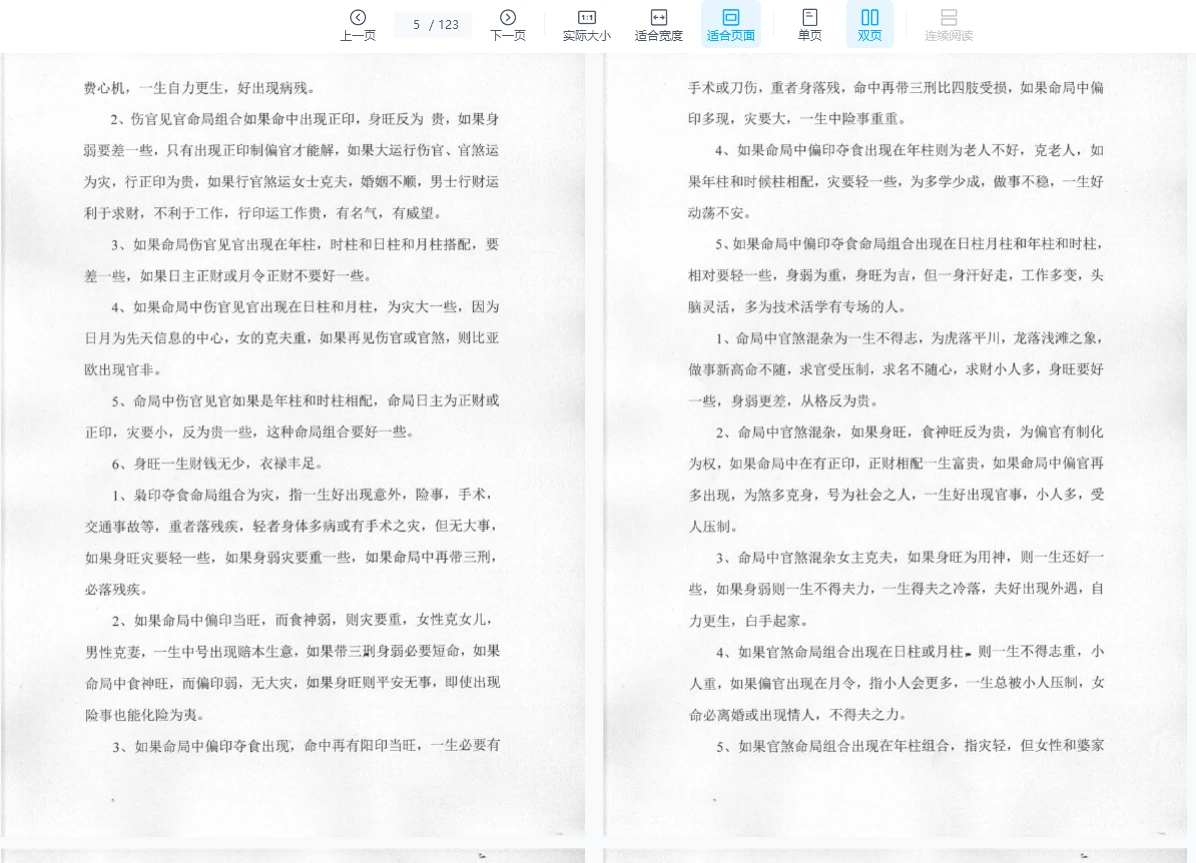Screen dimensions: 1196x863
Task: Click text '费心机，一生自力更生'
Action: (x=153, y=88)
